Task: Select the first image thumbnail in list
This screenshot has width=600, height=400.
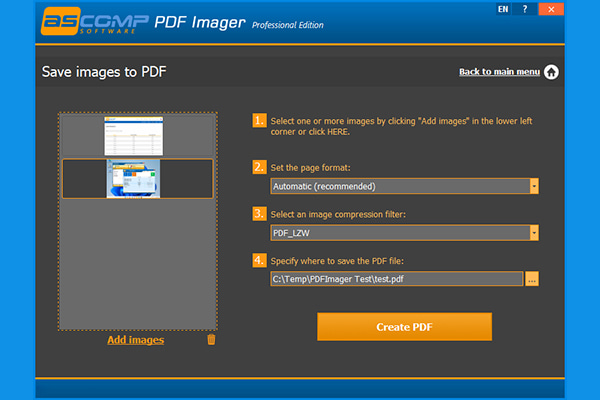Action: pos(136,134)
